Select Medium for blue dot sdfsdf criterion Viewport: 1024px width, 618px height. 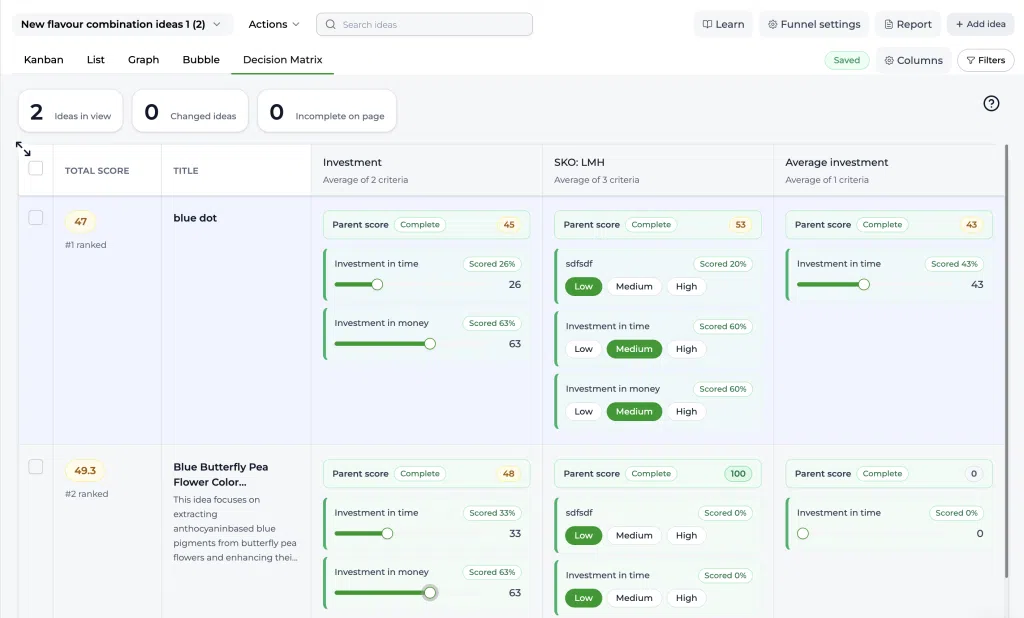[x=634, y=286]
